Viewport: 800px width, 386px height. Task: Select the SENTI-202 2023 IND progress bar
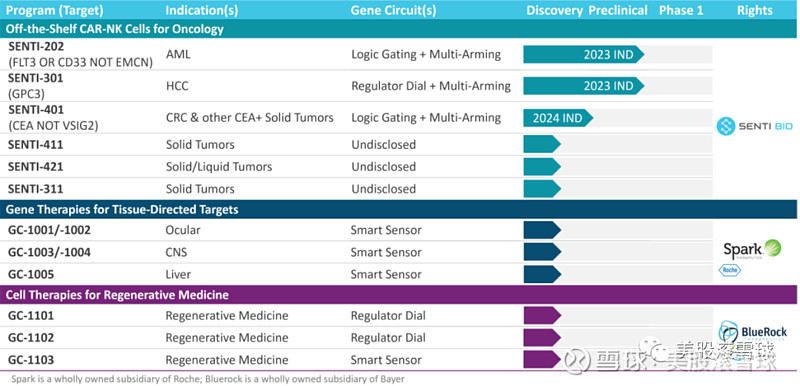(584, 54)
